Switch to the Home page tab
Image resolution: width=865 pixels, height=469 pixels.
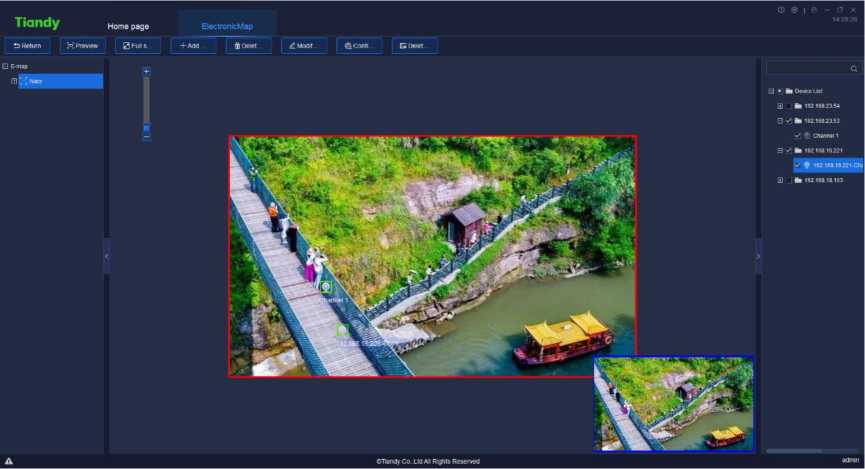click(x=128, y=26)
